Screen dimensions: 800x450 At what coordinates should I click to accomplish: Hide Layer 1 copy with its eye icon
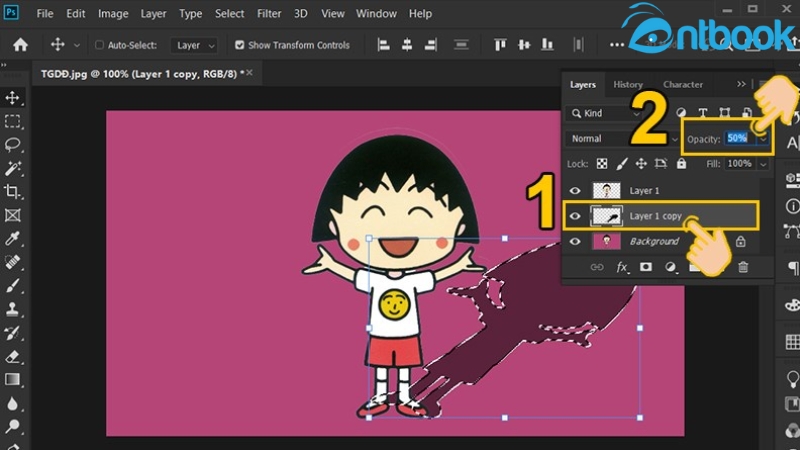pyautogui.click(x=575, y=216)
